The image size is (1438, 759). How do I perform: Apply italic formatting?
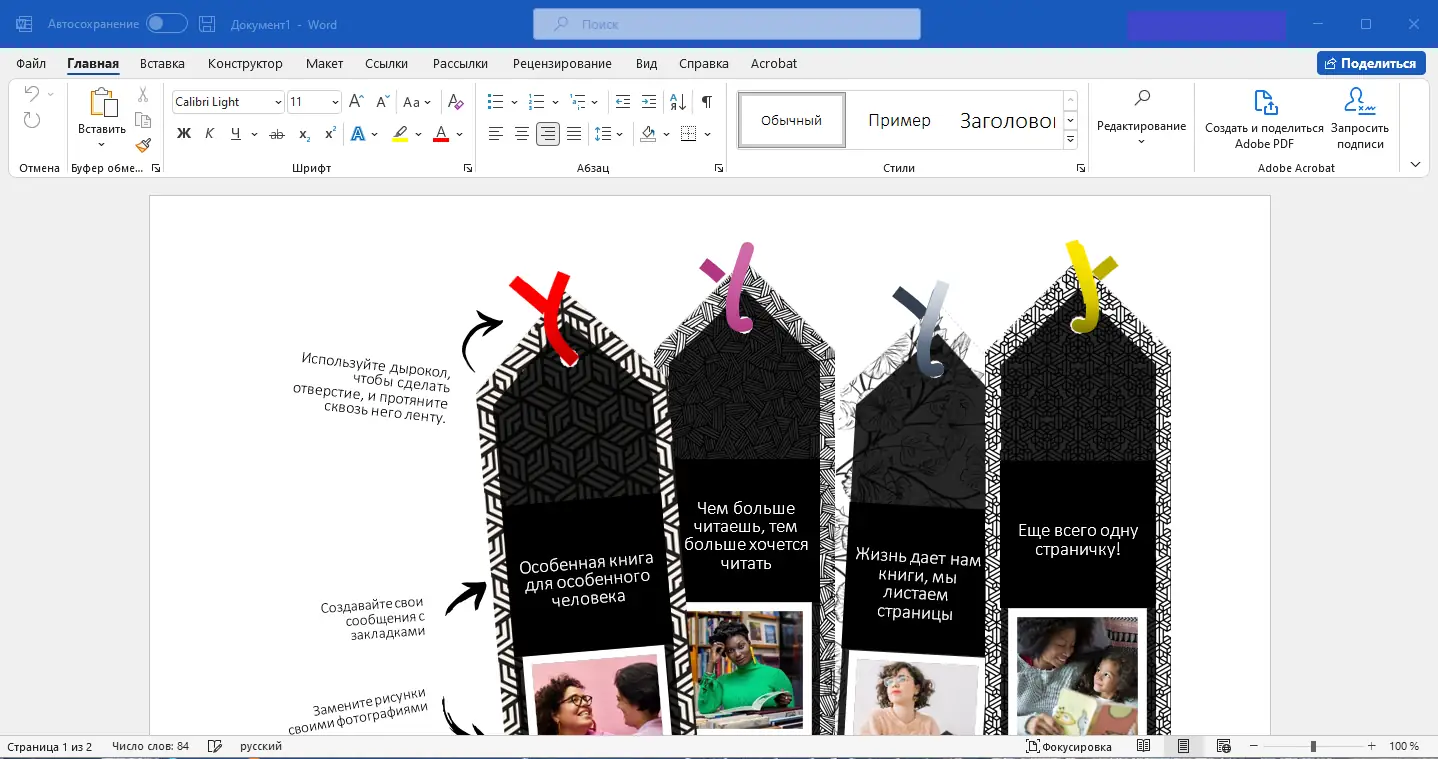[209, 133]
